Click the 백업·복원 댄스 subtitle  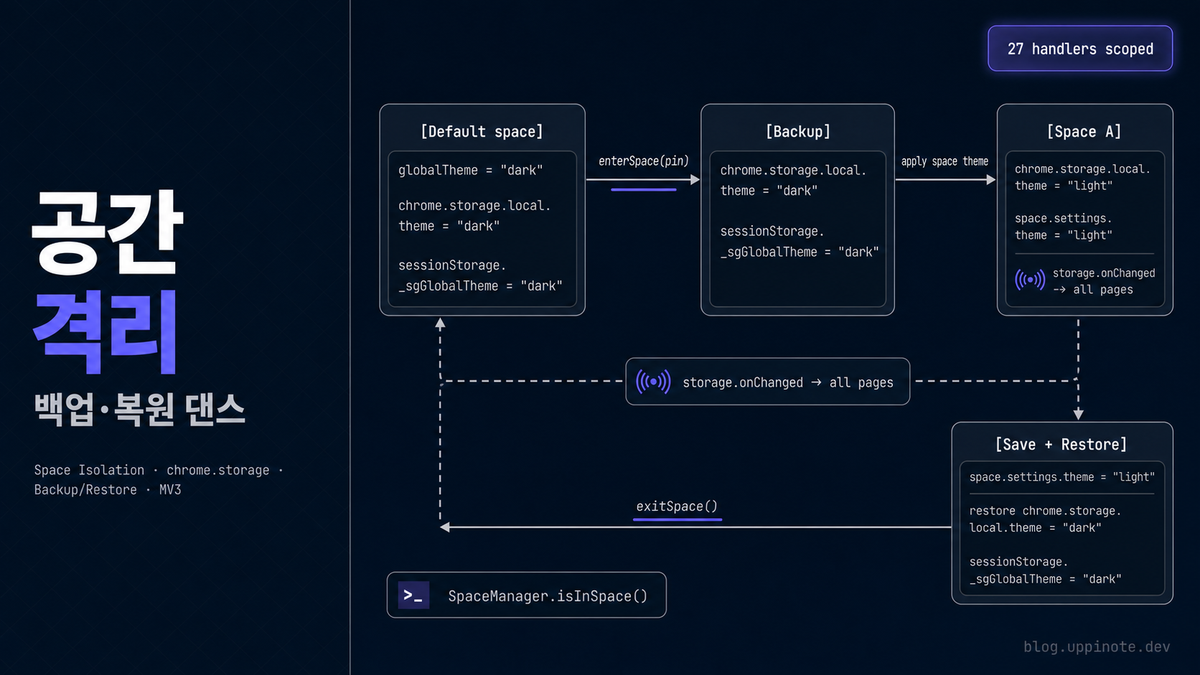(140, 411)
